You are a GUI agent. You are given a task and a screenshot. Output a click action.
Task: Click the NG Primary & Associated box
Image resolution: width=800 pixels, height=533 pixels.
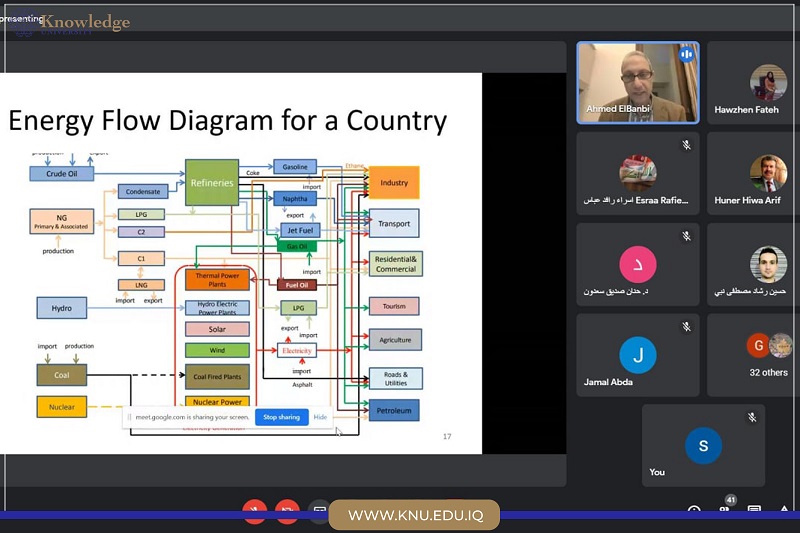pyautogui.click(x=62, y=221)
